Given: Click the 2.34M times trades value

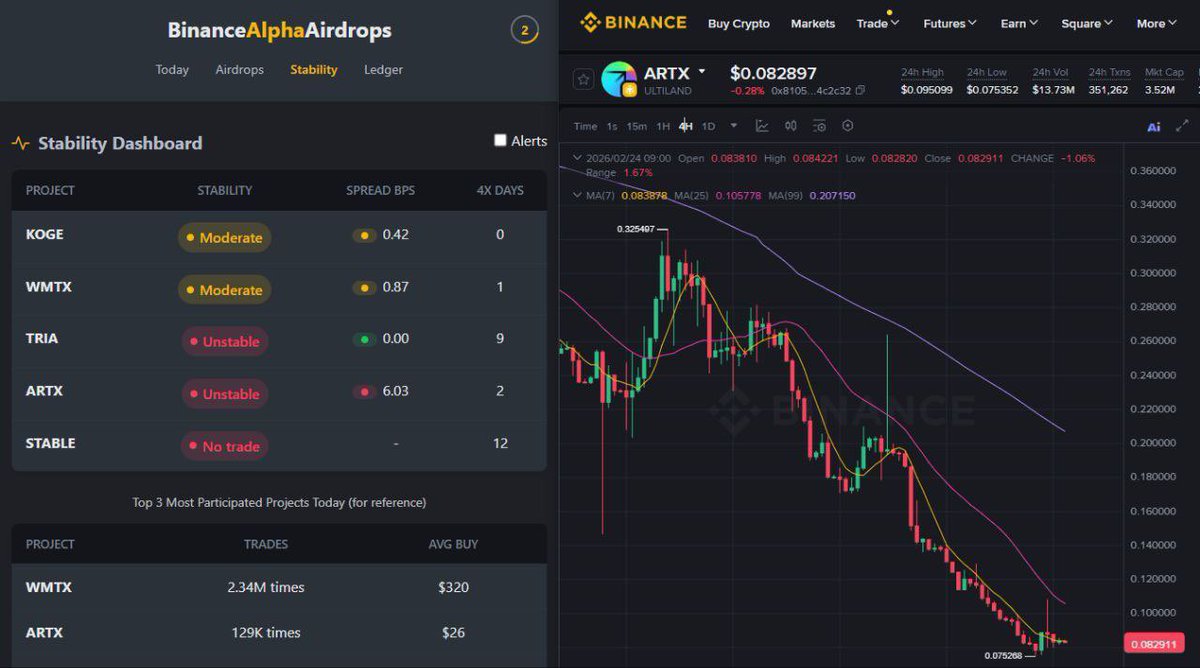Looking at the screenshot, I should click(x=265, y=587).
